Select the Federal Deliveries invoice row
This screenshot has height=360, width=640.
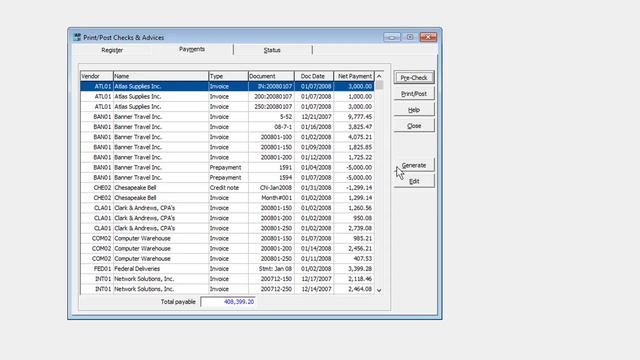[x=227, y=269]
